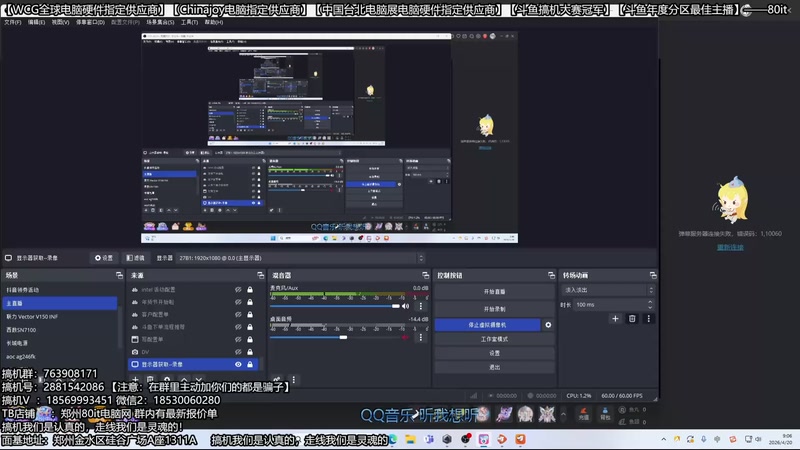Select the highlighted 主直播 scene

tap(60, 303)
